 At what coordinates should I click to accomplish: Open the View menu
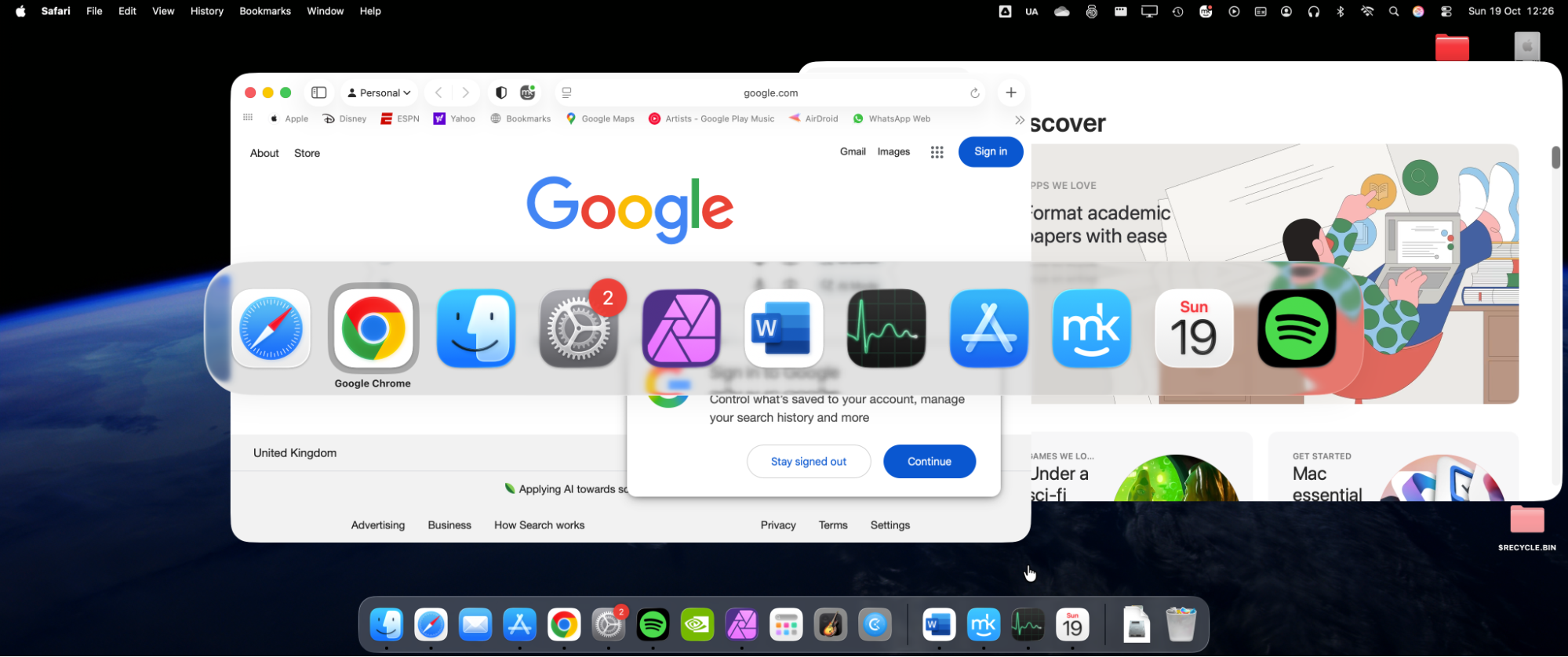pos(163,11)
